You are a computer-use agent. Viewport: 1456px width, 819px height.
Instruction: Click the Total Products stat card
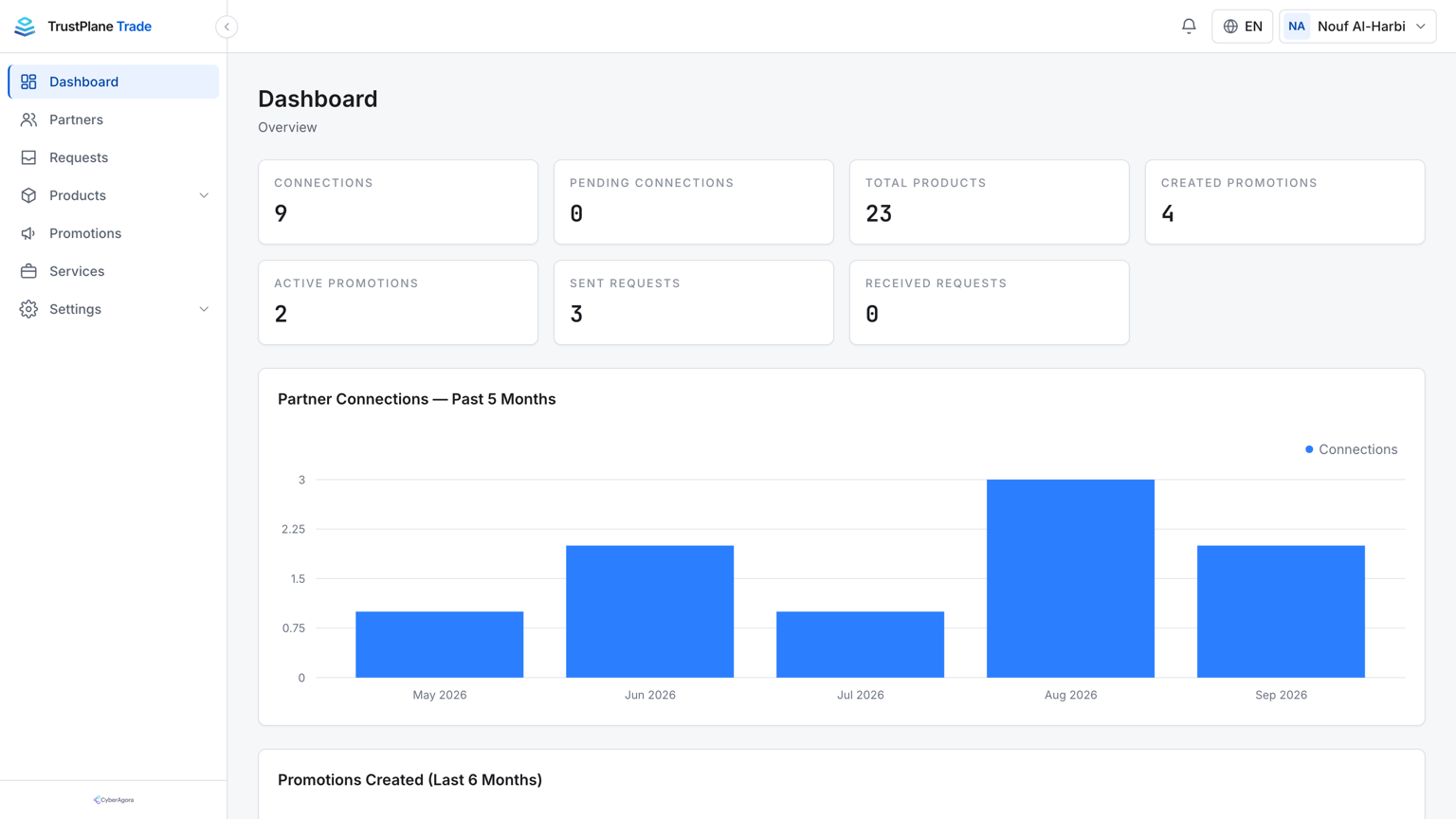[x=990, y=202]
